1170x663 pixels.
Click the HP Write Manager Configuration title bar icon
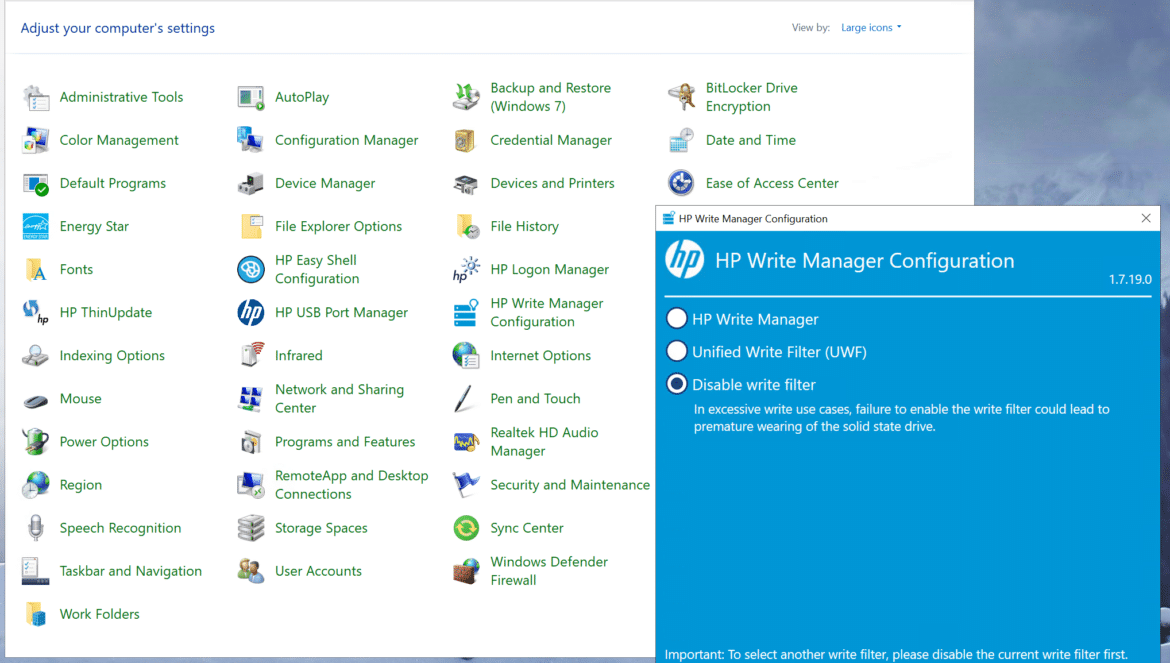(x=669, y=219)
